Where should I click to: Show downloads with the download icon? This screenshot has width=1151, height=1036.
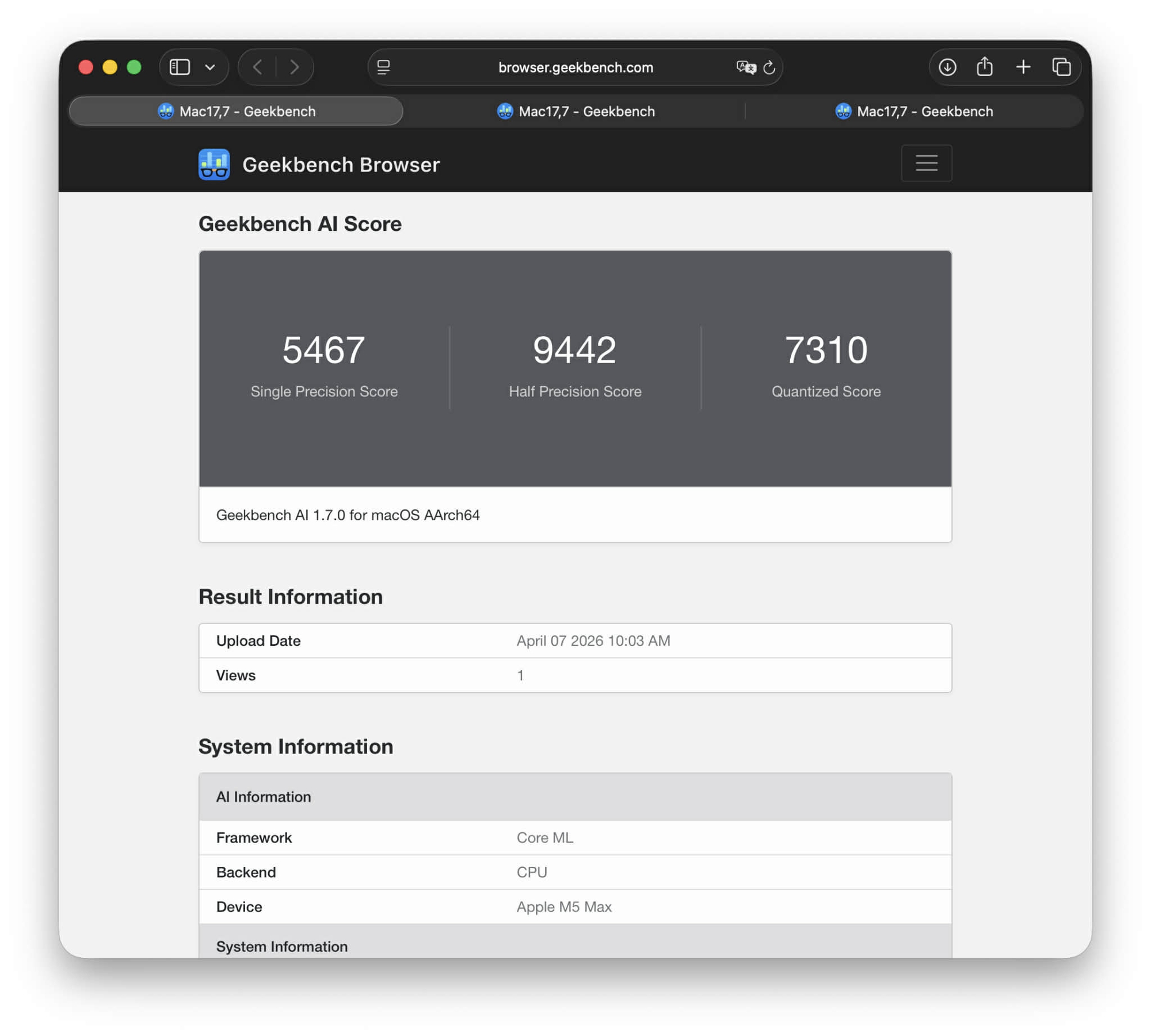tap(947, 67)
